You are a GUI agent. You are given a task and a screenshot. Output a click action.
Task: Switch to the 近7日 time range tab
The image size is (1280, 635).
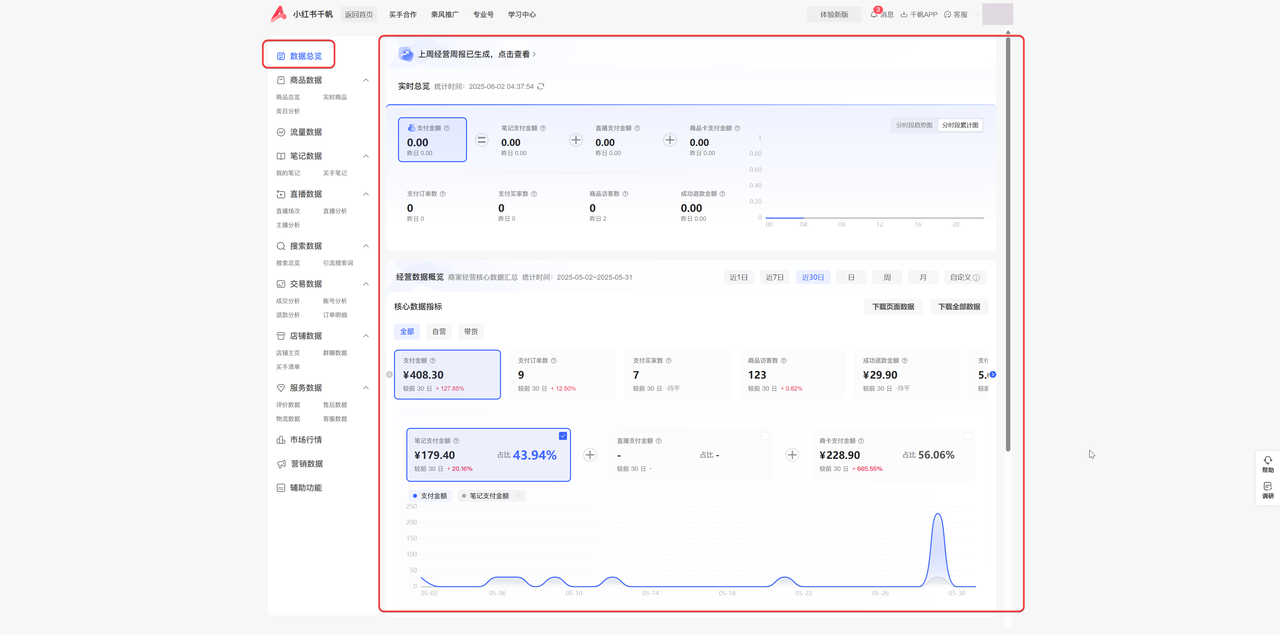point(775,277)
